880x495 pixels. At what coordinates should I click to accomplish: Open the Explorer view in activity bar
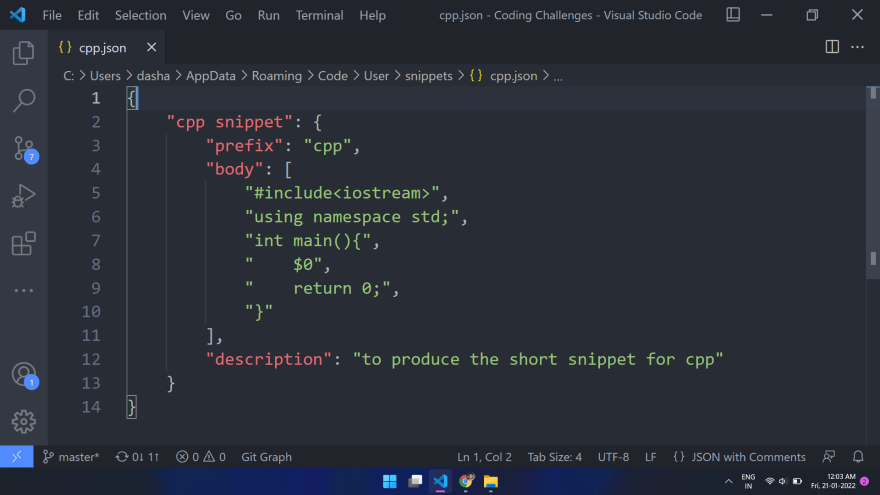point(24,53)
